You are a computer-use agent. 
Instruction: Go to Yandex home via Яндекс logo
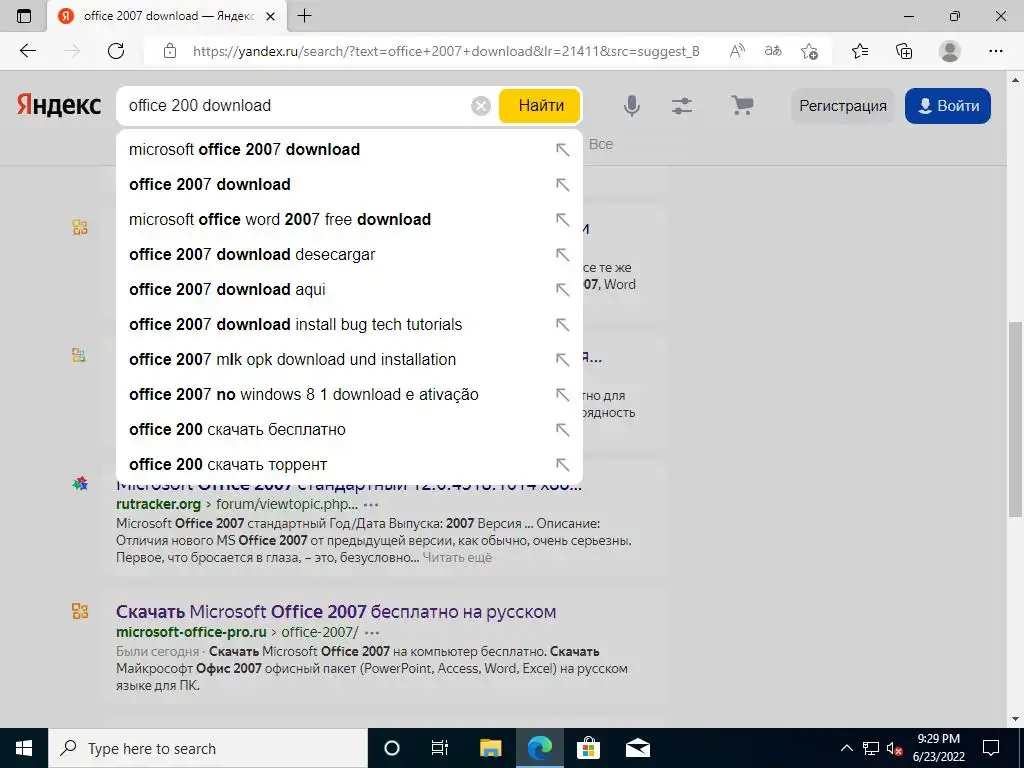[x=59, y=105]
